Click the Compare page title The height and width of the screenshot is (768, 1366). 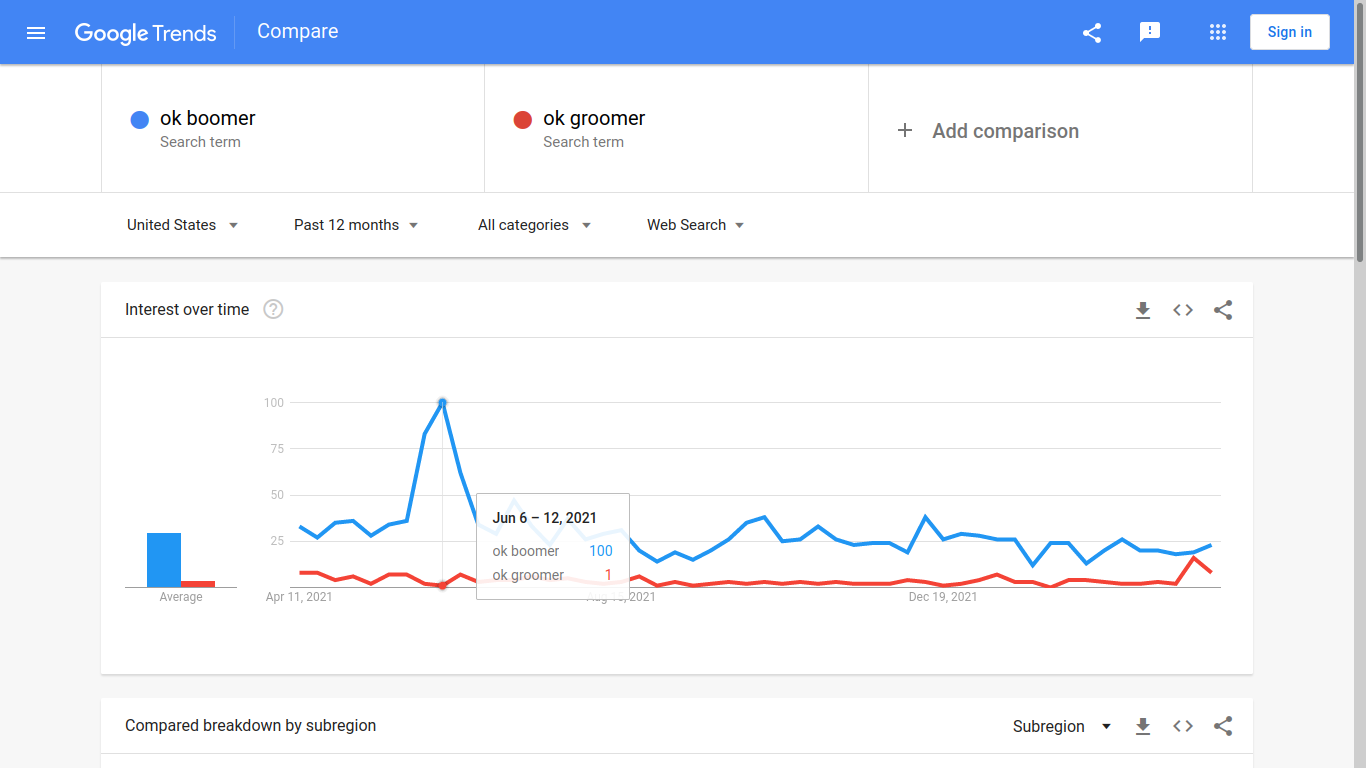pos(298,31)
